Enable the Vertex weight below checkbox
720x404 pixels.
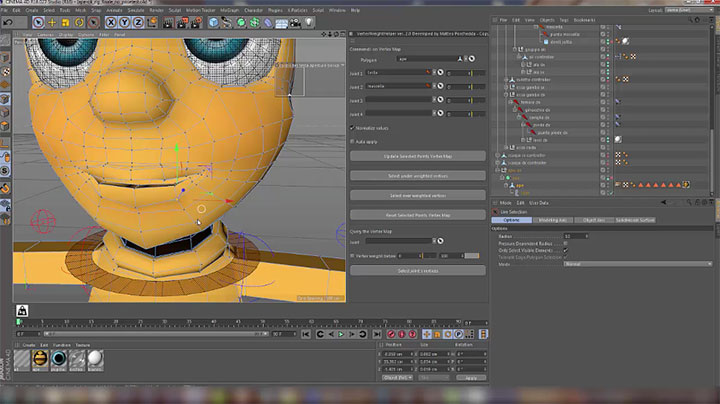(x=352, y=256)
